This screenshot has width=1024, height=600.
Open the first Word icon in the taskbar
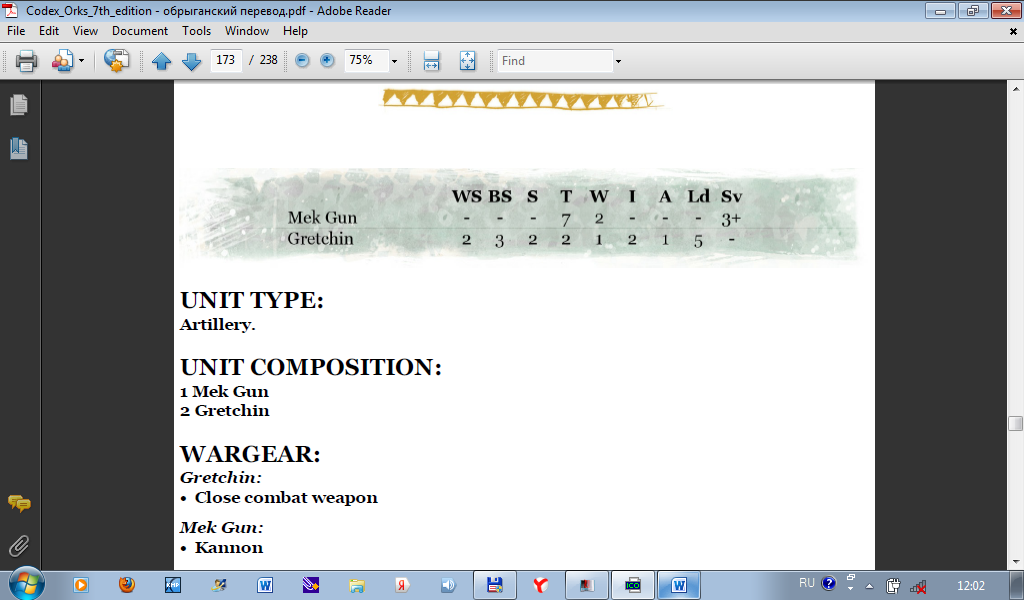tap(264, 585)
